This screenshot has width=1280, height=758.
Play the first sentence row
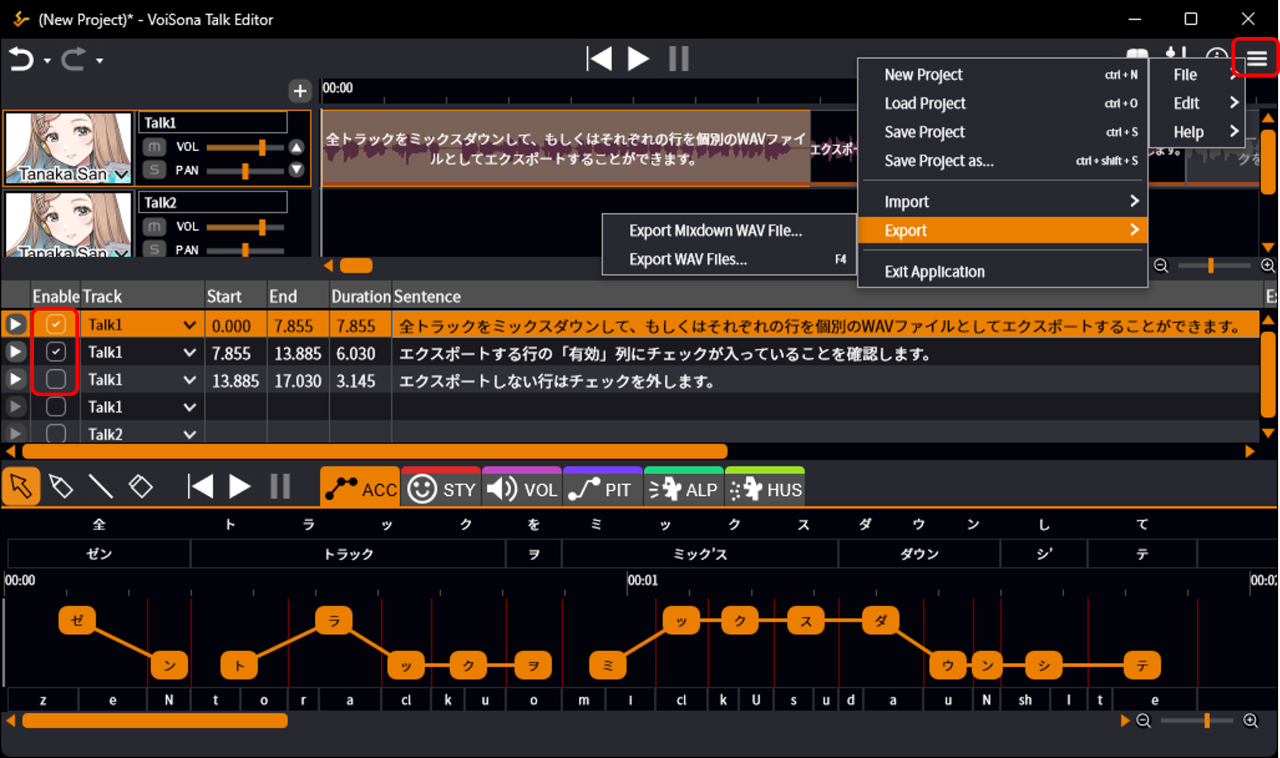15,325
